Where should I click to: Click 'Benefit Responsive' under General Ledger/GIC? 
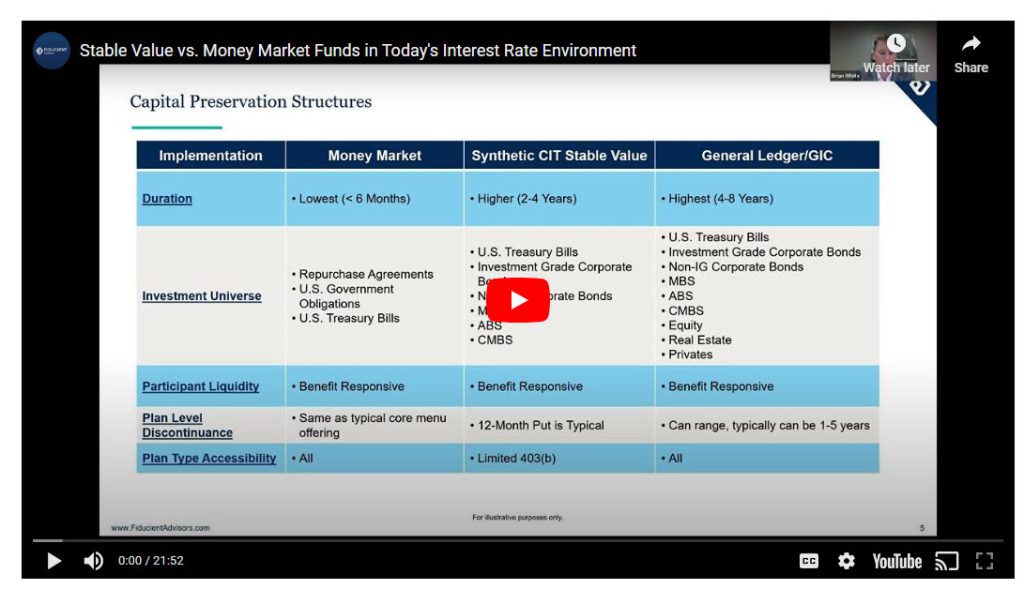pos(721,387)
